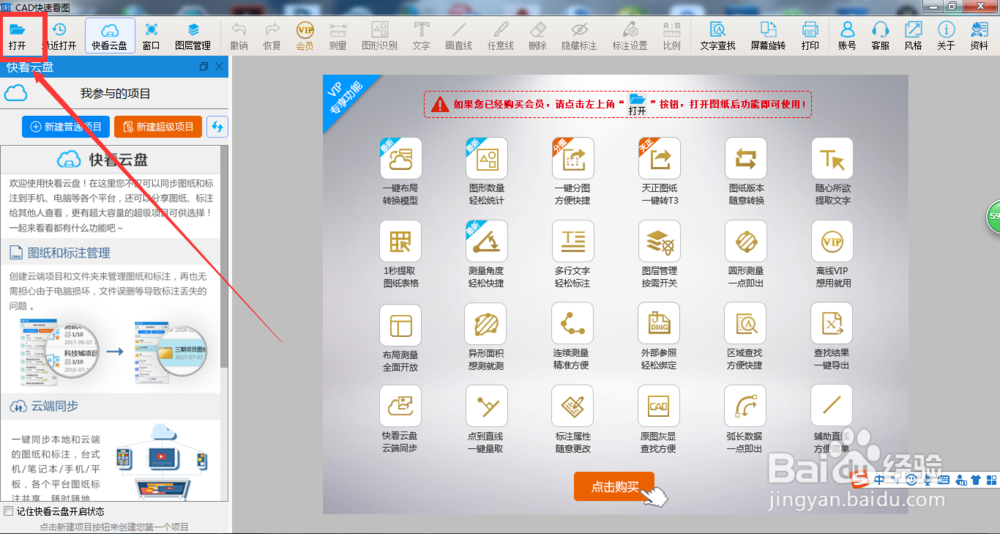This screenshot has width=1000, height=534.
Task: Select the 任意线 freehand line tool
Action: click(501, 36)
